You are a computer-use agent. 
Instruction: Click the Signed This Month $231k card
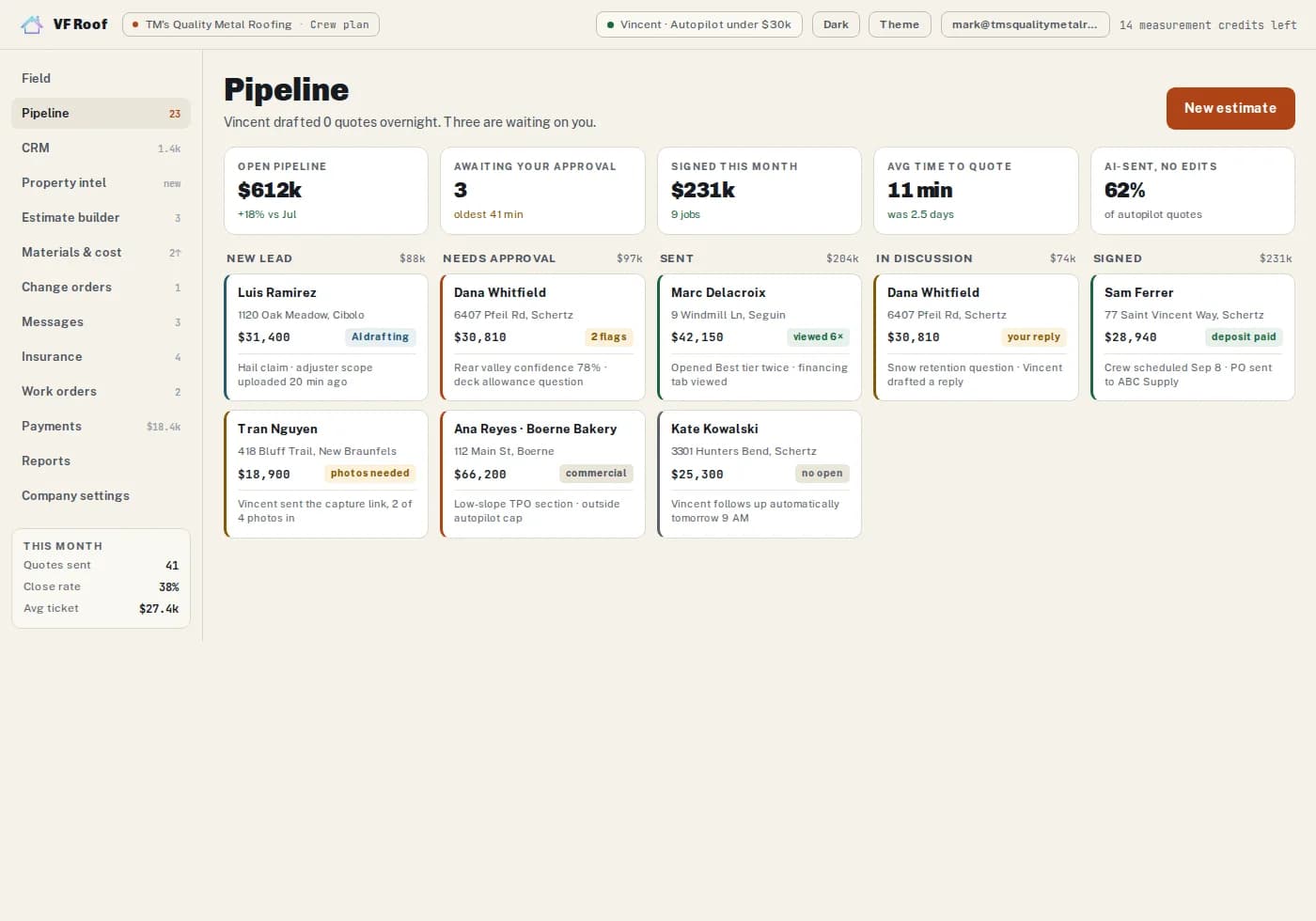[x=760, y=191]
